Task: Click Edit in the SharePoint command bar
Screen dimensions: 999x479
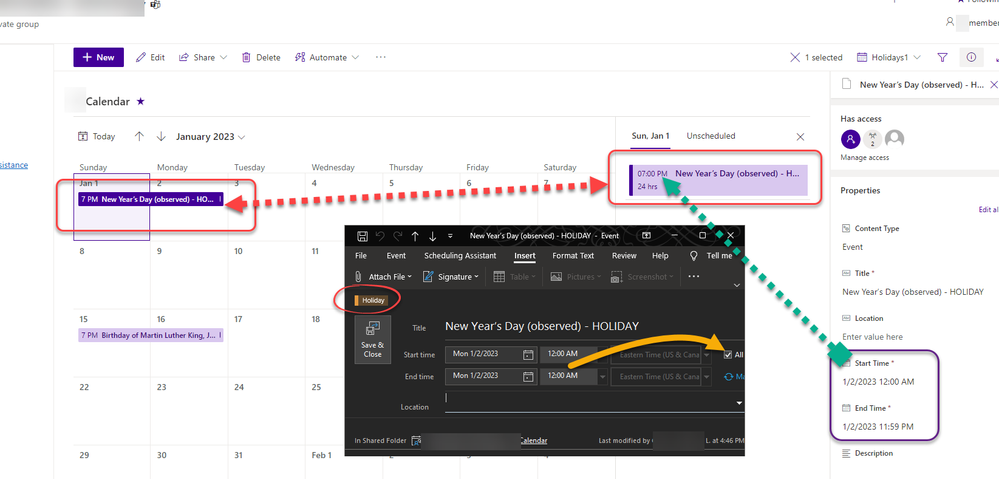Action: pos(151,57)
